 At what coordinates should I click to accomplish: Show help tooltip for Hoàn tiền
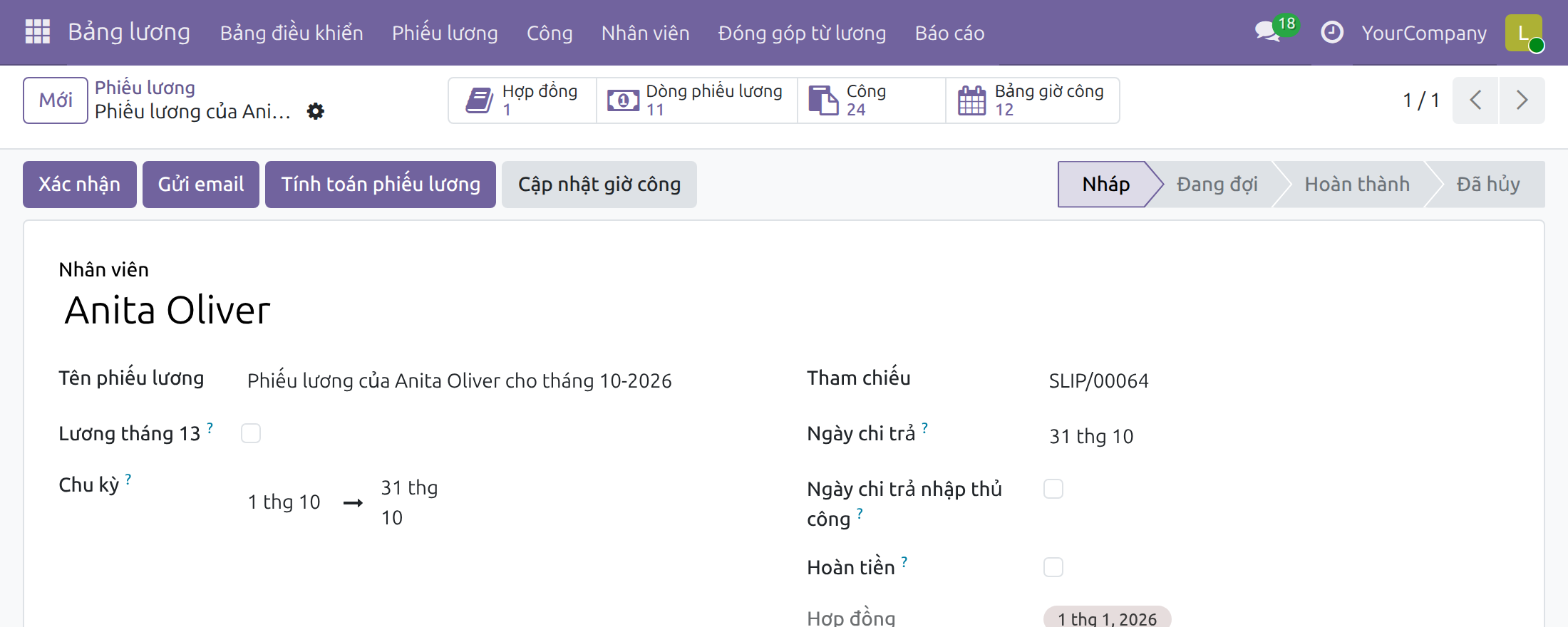[x=904, y=561]
